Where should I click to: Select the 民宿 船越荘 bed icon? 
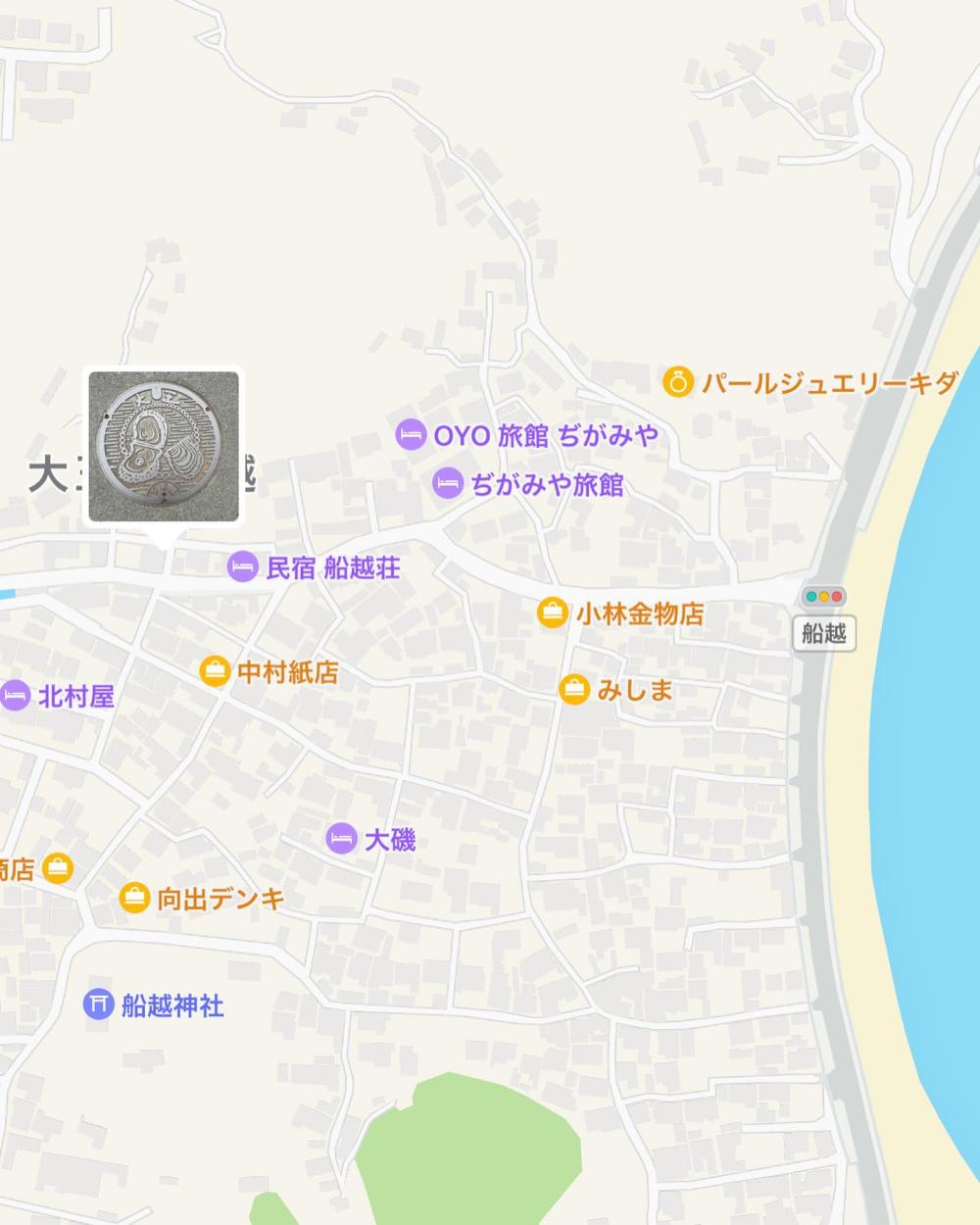[x=243, y=566]
